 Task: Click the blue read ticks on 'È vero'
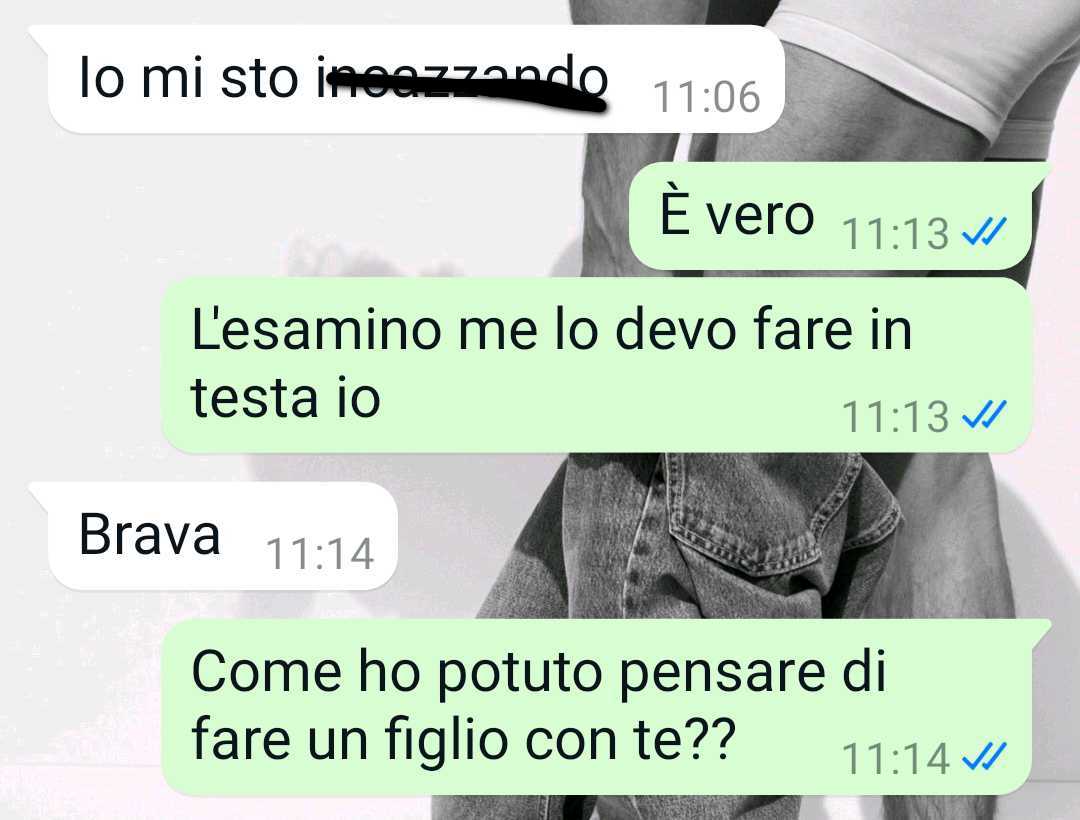984,231
